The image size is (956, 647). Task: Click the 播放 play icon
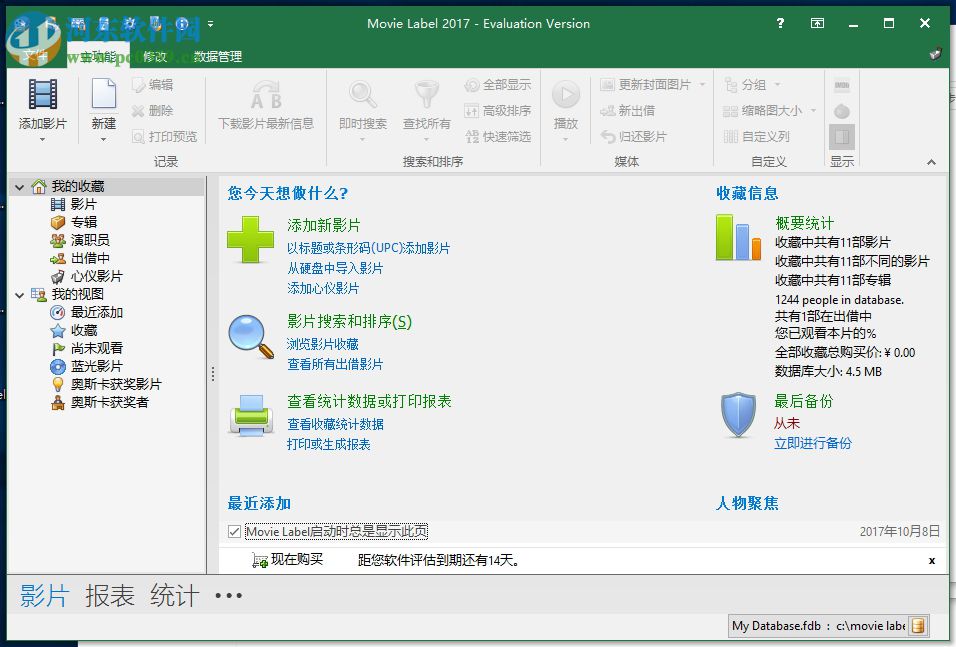tap(566, 95)
